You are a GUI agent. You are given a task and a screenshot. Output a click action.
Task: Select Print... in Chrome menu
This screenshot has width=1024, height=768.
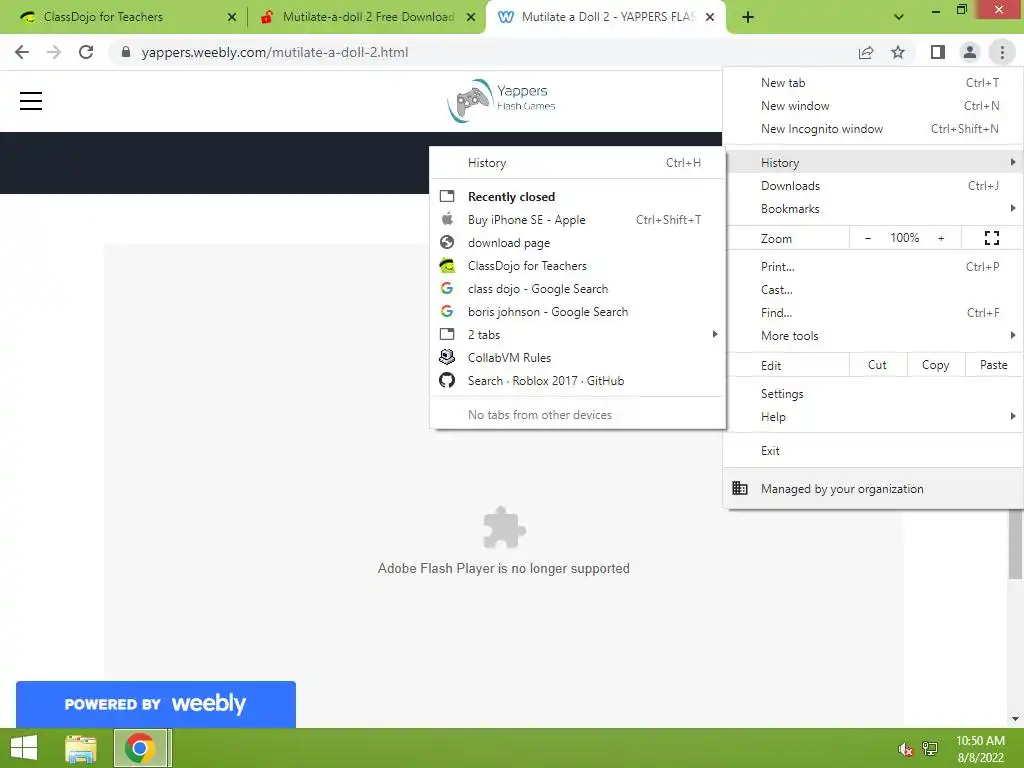click(x=873, y=266)
